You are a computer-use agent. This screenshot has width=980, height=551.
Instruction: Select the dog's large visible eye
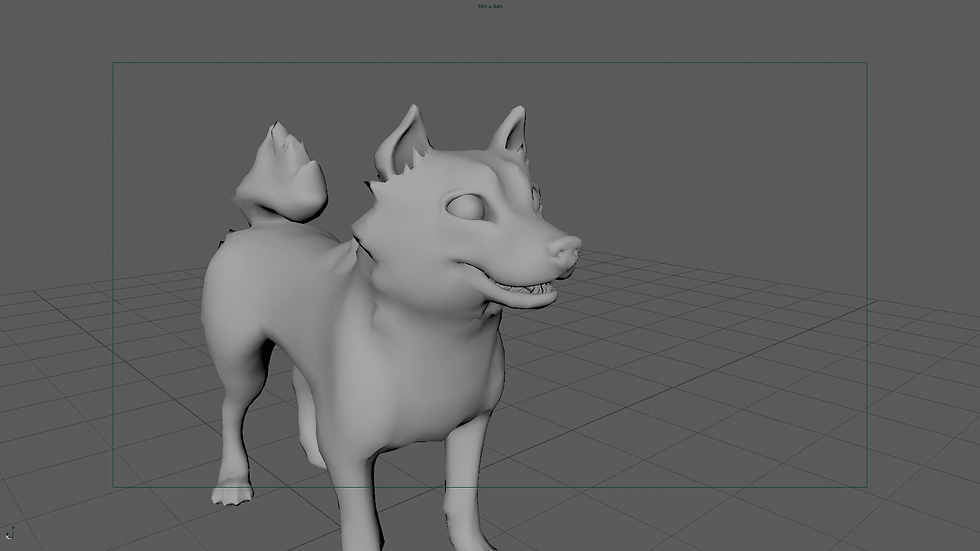[x=466, y=207]
